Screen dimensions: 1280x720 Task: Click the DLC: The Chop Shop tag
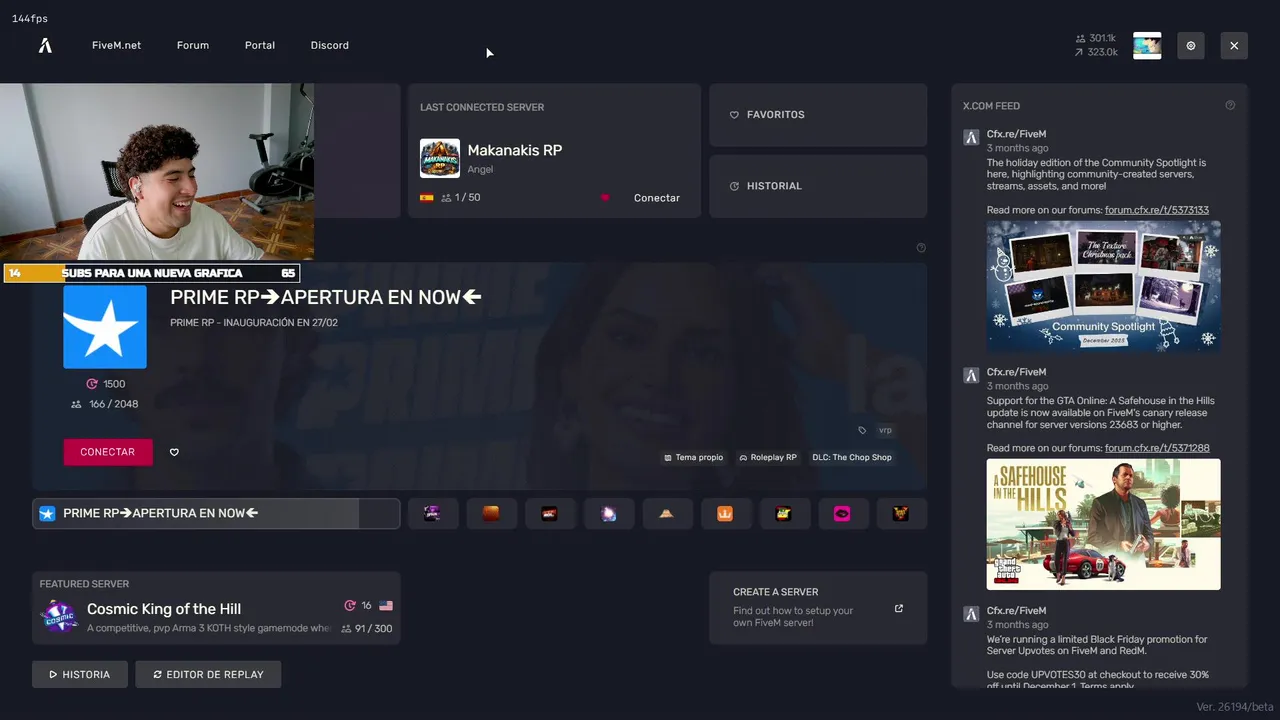point(852,457)
